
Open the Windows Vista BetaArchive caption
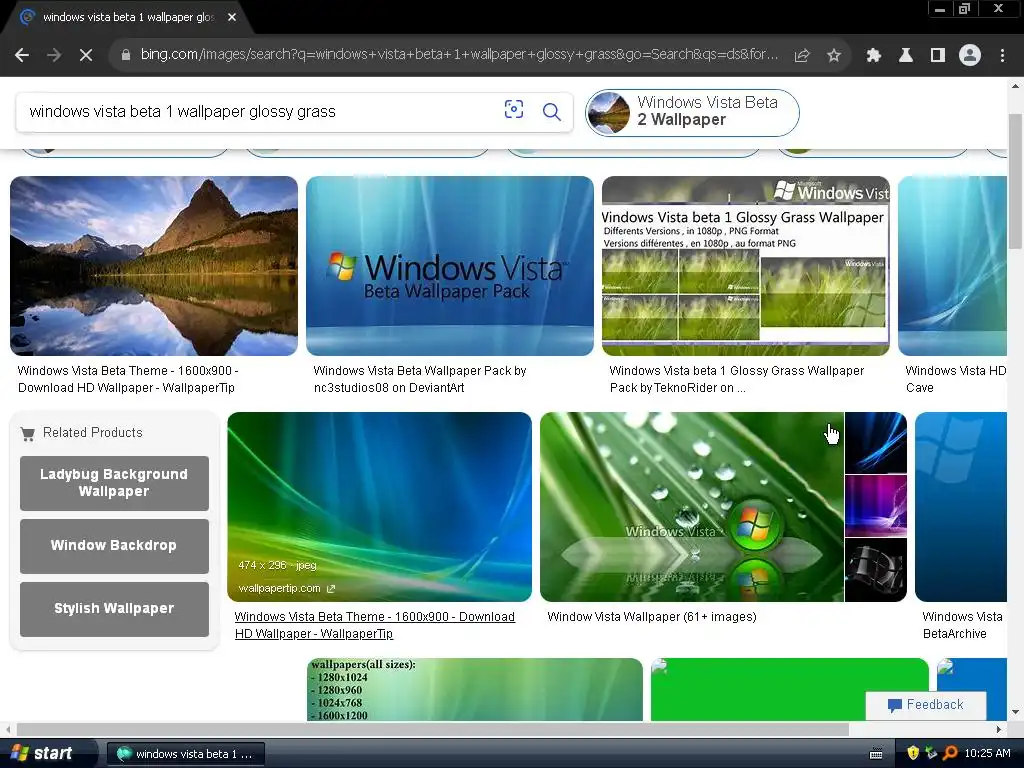coord(962,625)
